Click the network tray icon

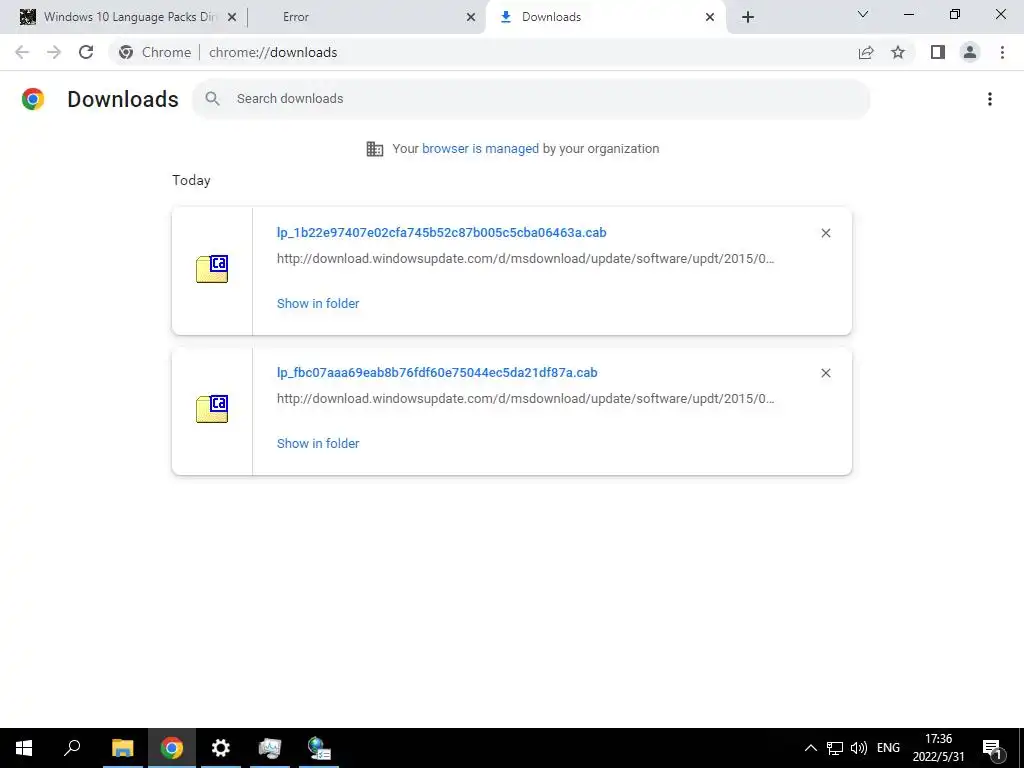coord(835,748)
